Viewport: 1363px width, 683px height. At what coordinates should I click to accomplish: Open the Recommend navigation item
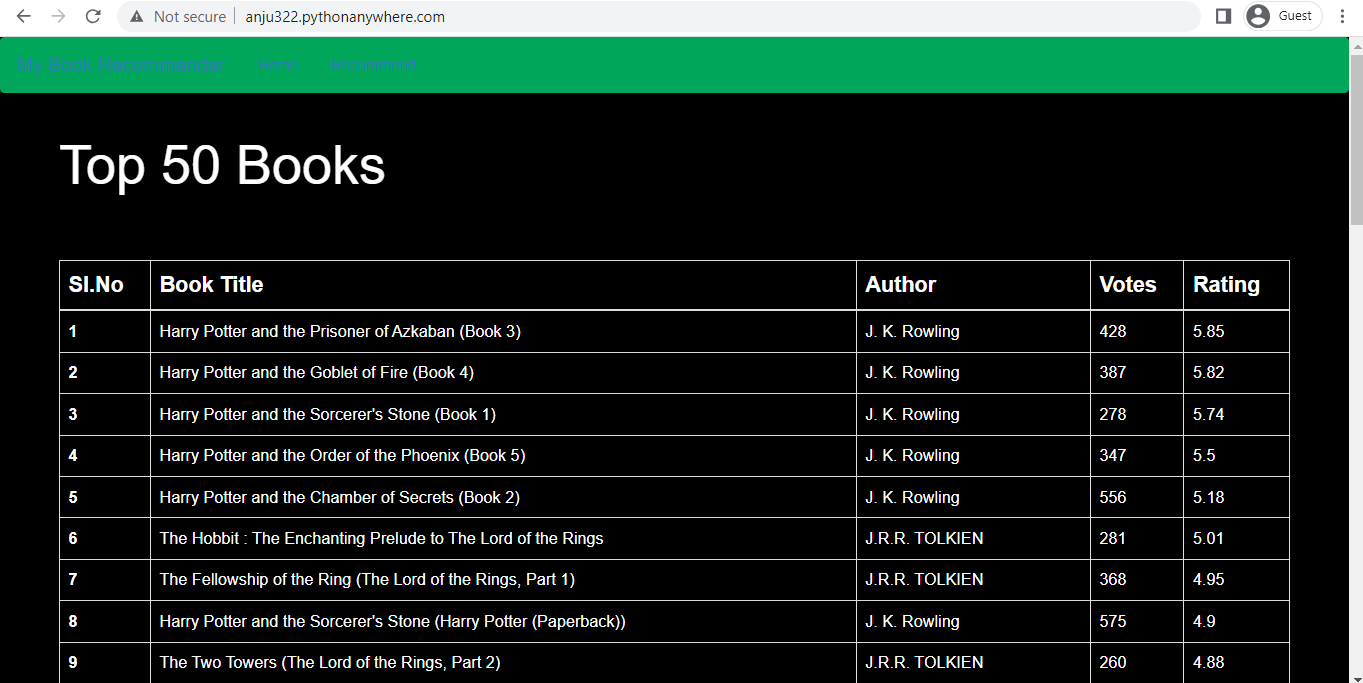click(372, 65)
